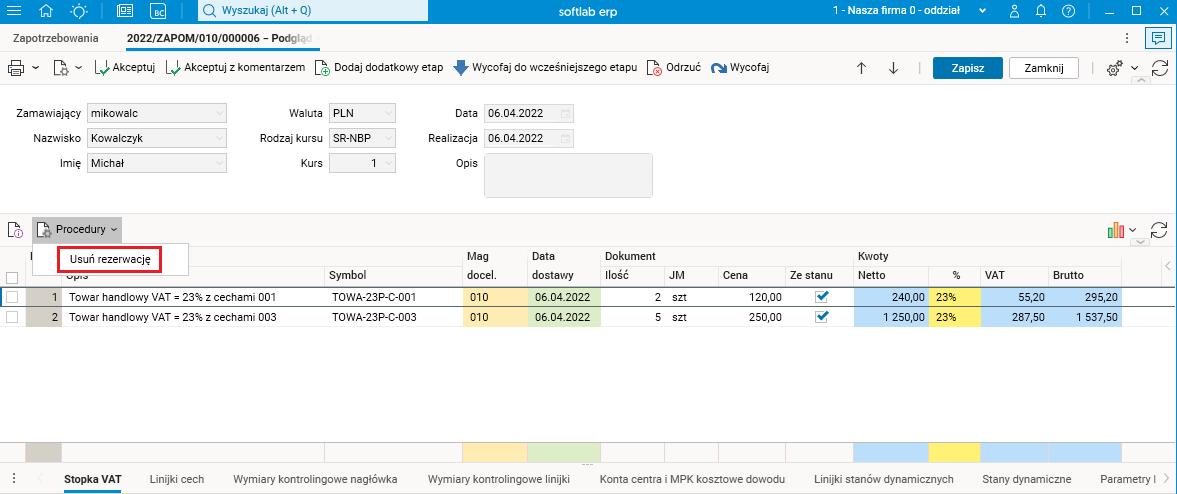Viewport: 1177px width, 494px height.
Task: Open document procedures gear icon in top toolbar
Action: click(x=61, y=68)
